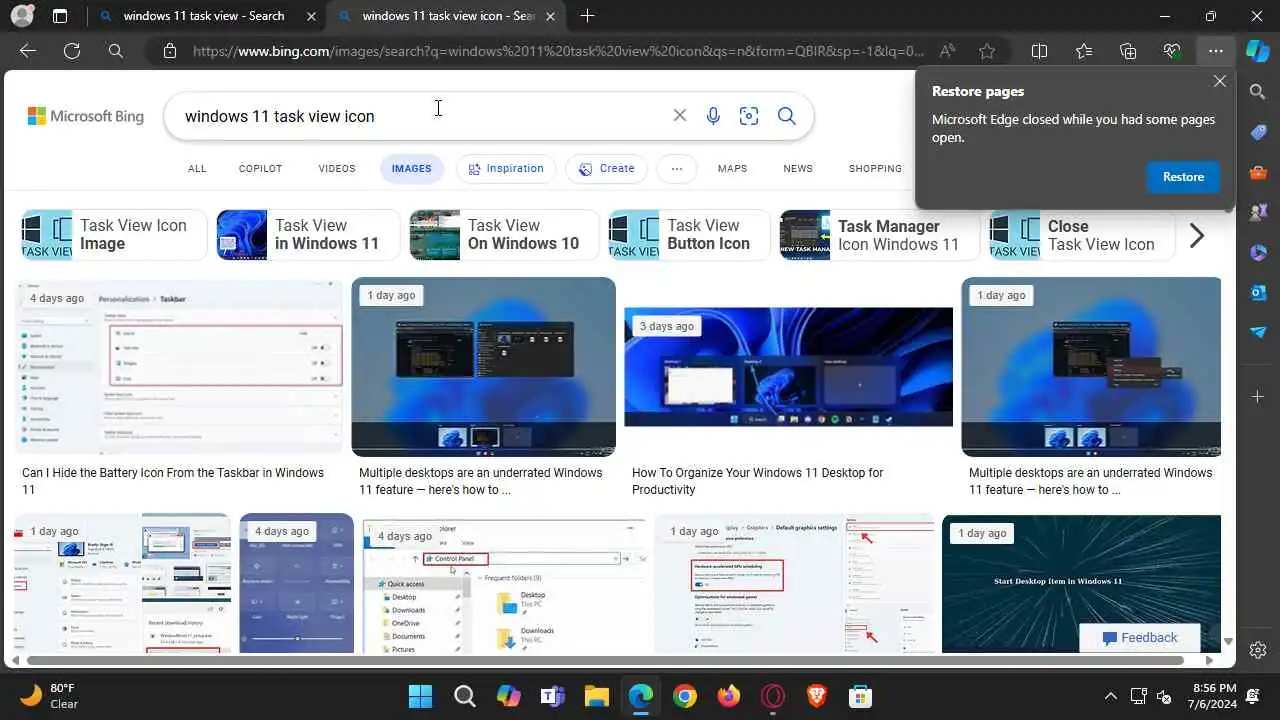
Task: Click the Create button
Action: 607,169
